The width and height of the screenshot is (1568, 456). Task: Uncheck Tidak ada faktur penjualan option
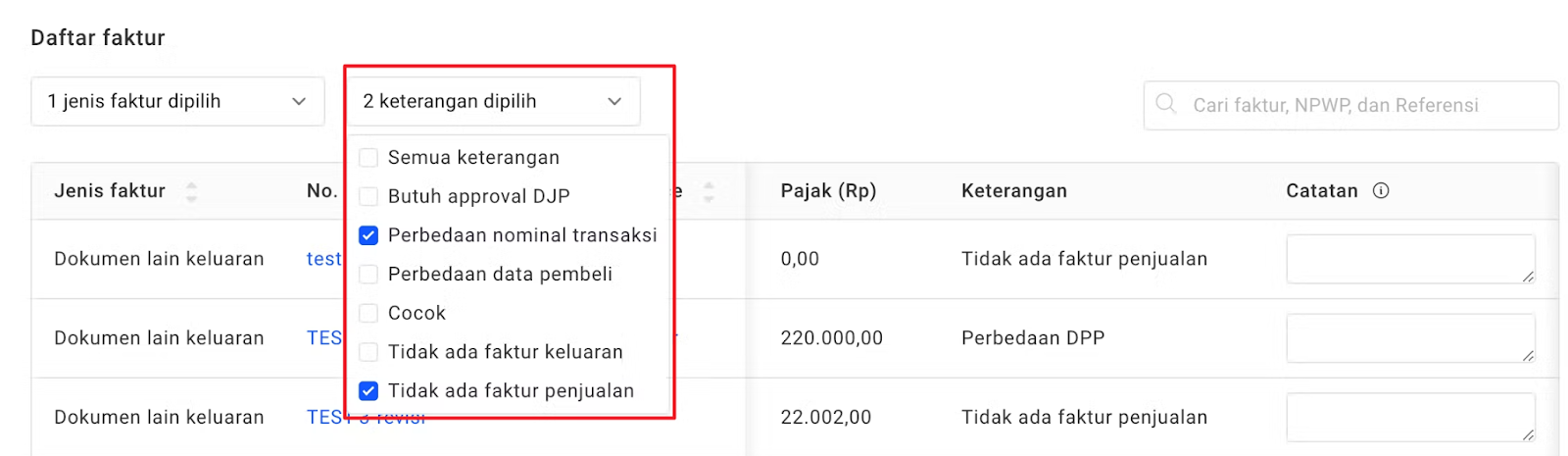tap(368, 391)
